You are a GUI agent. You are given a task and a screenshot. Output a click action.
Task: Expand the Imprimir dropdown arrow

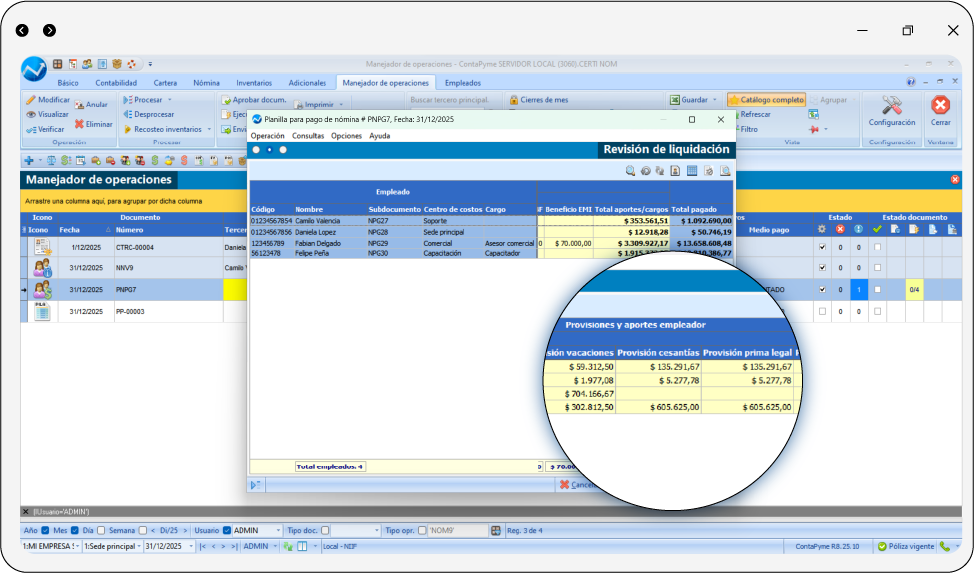[341, 104]
